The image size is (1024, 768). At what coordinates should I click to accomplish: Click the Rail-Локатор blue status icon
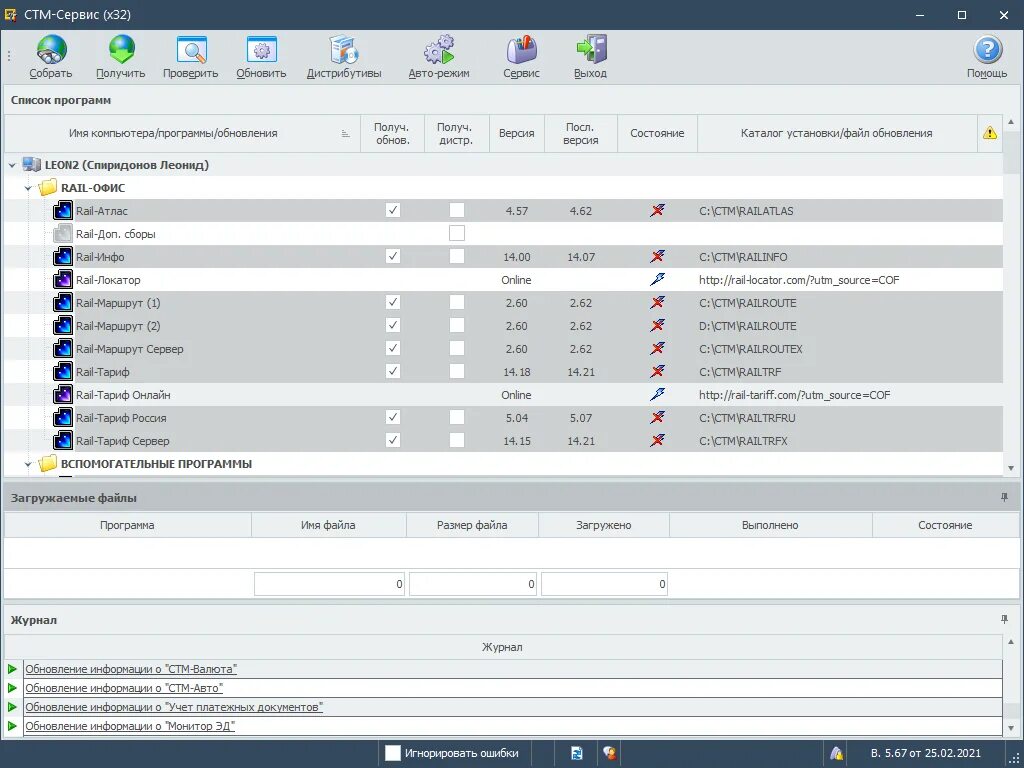pos(658,280)
